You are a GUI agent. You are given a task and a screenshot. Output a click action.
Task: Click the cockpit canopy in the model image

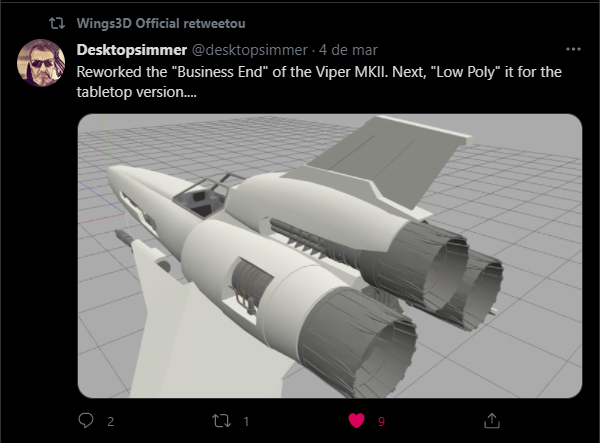coord(205,196)
